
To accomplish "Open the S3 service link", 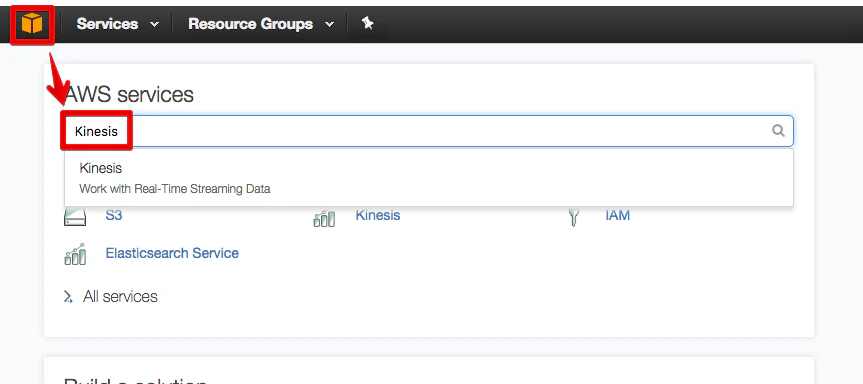I will (x=114, y=215).
